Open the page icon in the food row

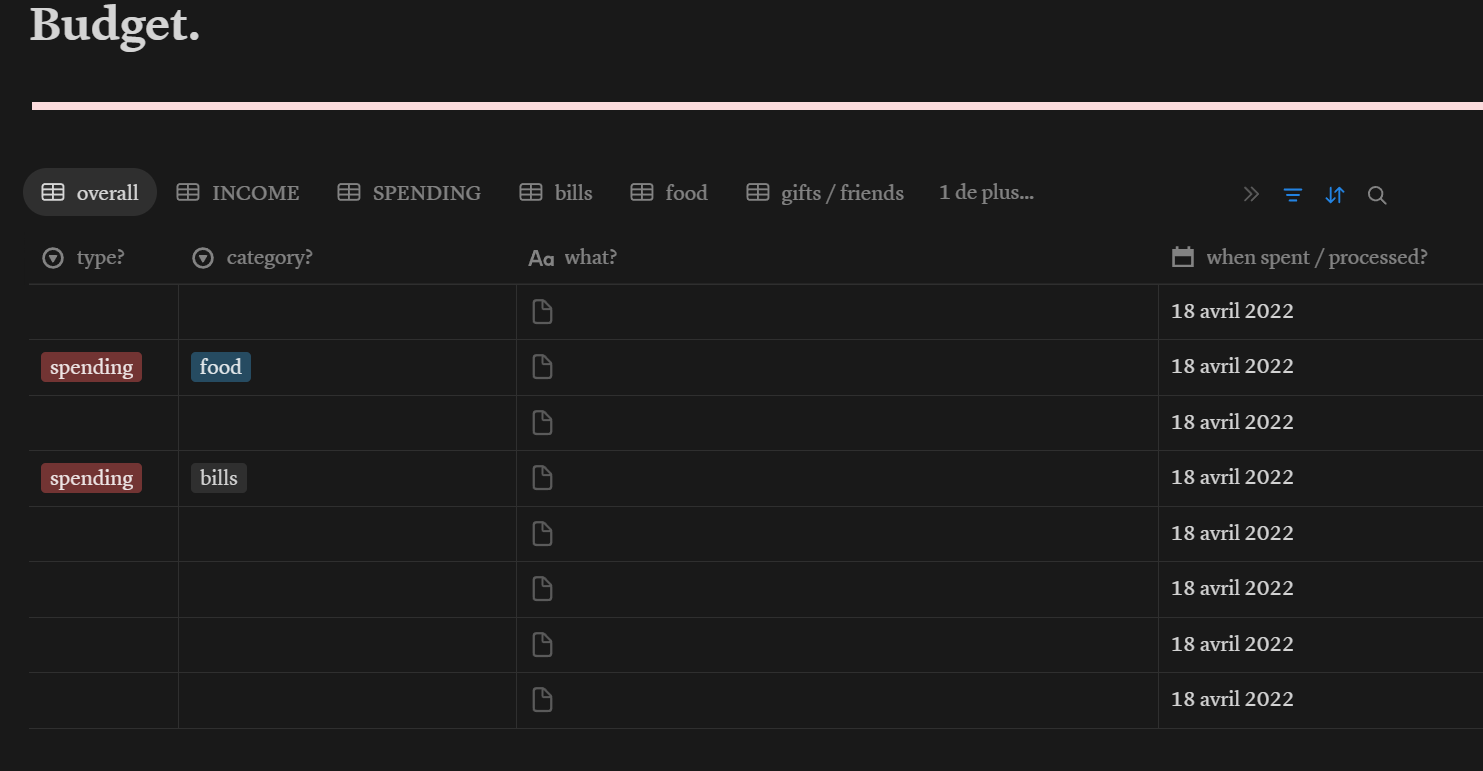pyautogui.click(x=542, y=367)
